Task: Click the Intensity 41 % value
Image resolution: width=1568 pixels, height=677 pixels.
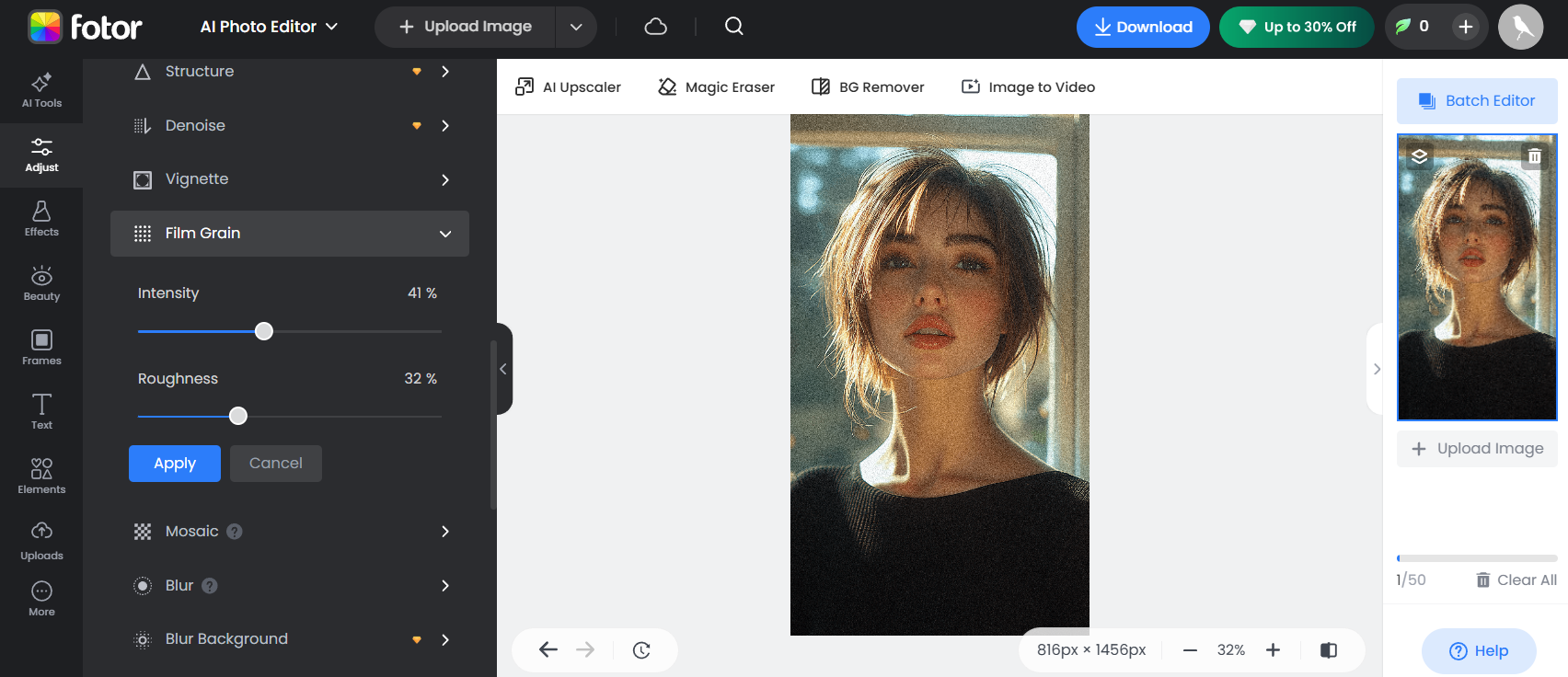Action: coord(422,293)
